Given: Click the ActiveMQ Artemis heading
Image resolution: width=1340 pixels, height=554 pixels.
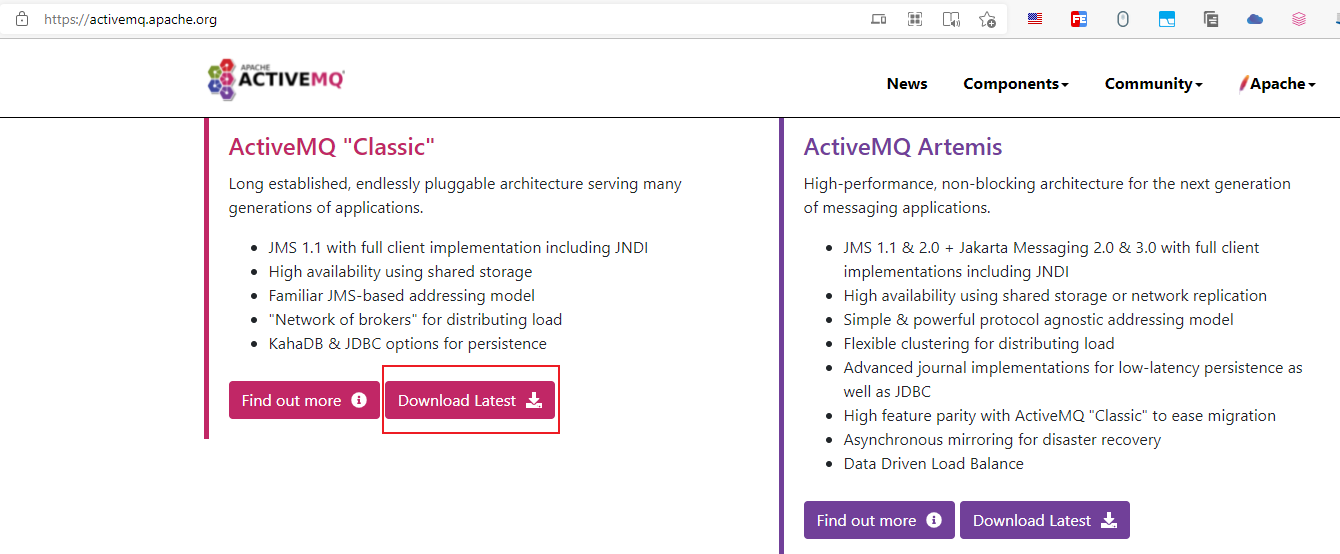Looking at the screenshot, I should pyautogui.click(x=903, y=147).
